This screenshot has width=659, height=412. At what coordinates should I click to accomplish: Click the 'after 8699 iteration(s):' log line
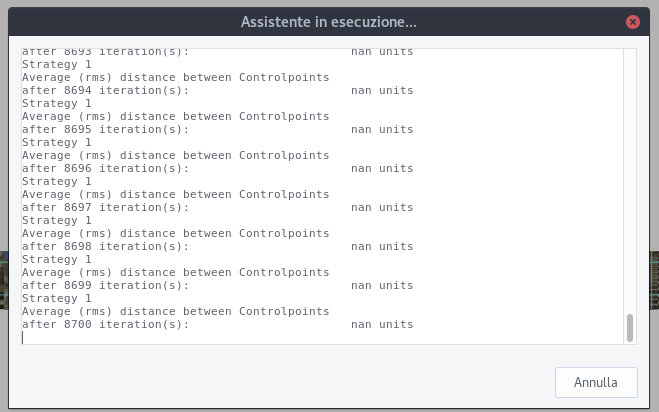[105, 286]
